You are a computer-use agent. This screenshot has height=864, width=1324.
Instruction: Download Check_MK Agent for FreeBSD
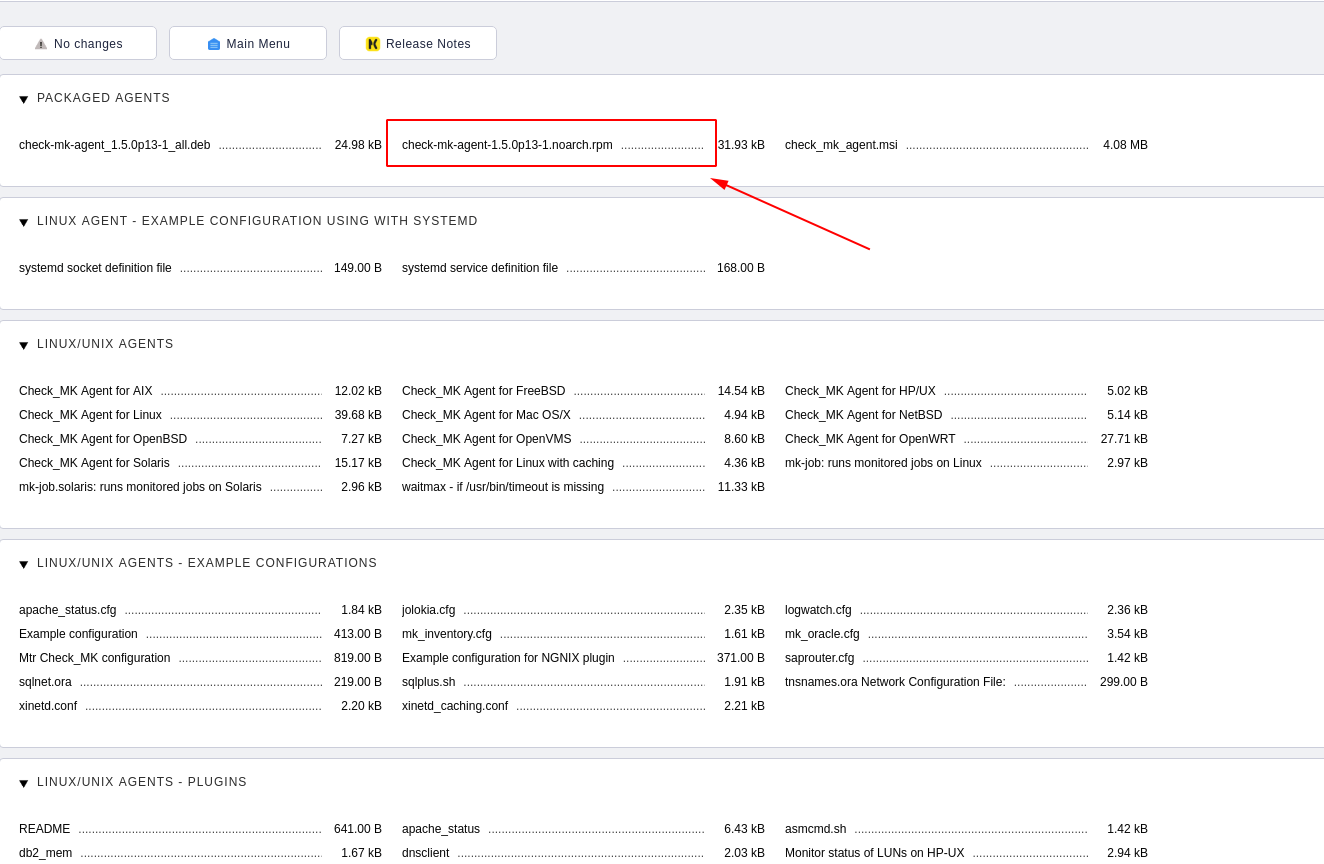483,391
